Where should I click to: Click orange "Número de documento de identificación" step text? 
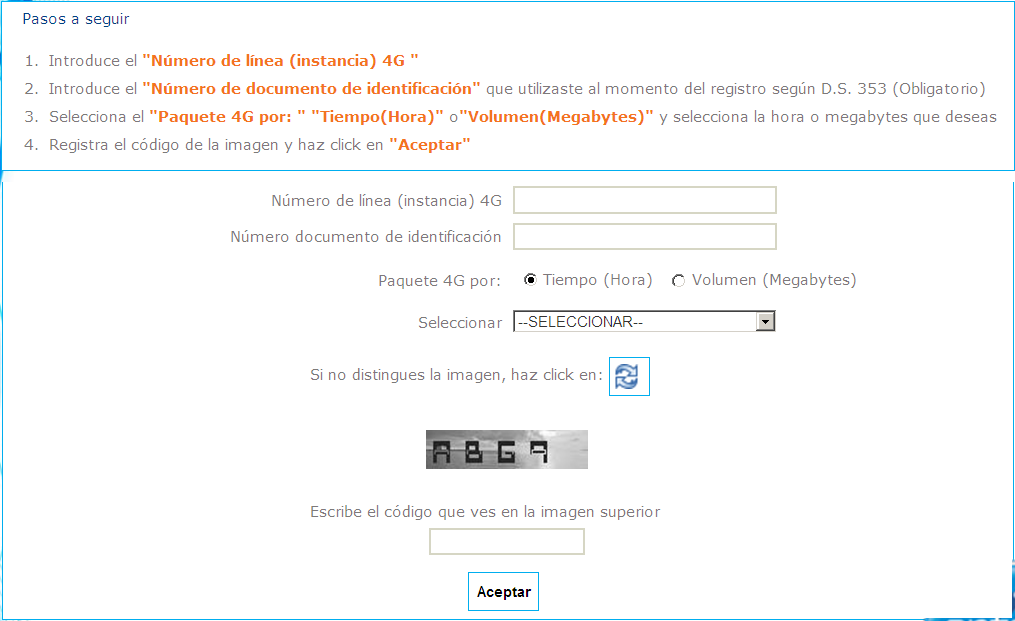pos(311,89)
